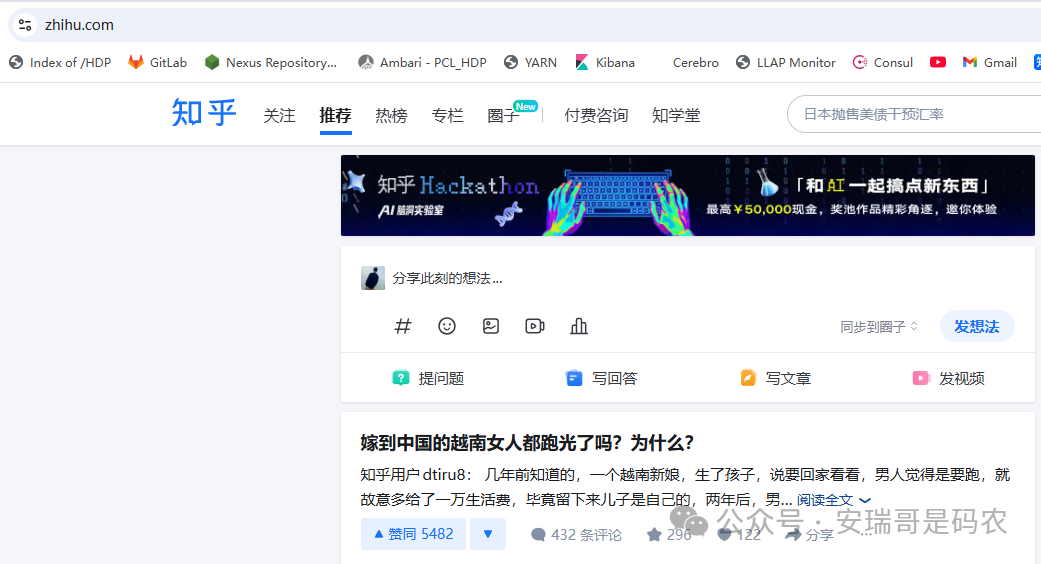Open the 付费咨询 link
The width and height of the screenshot is (1041, 564).
596,115
